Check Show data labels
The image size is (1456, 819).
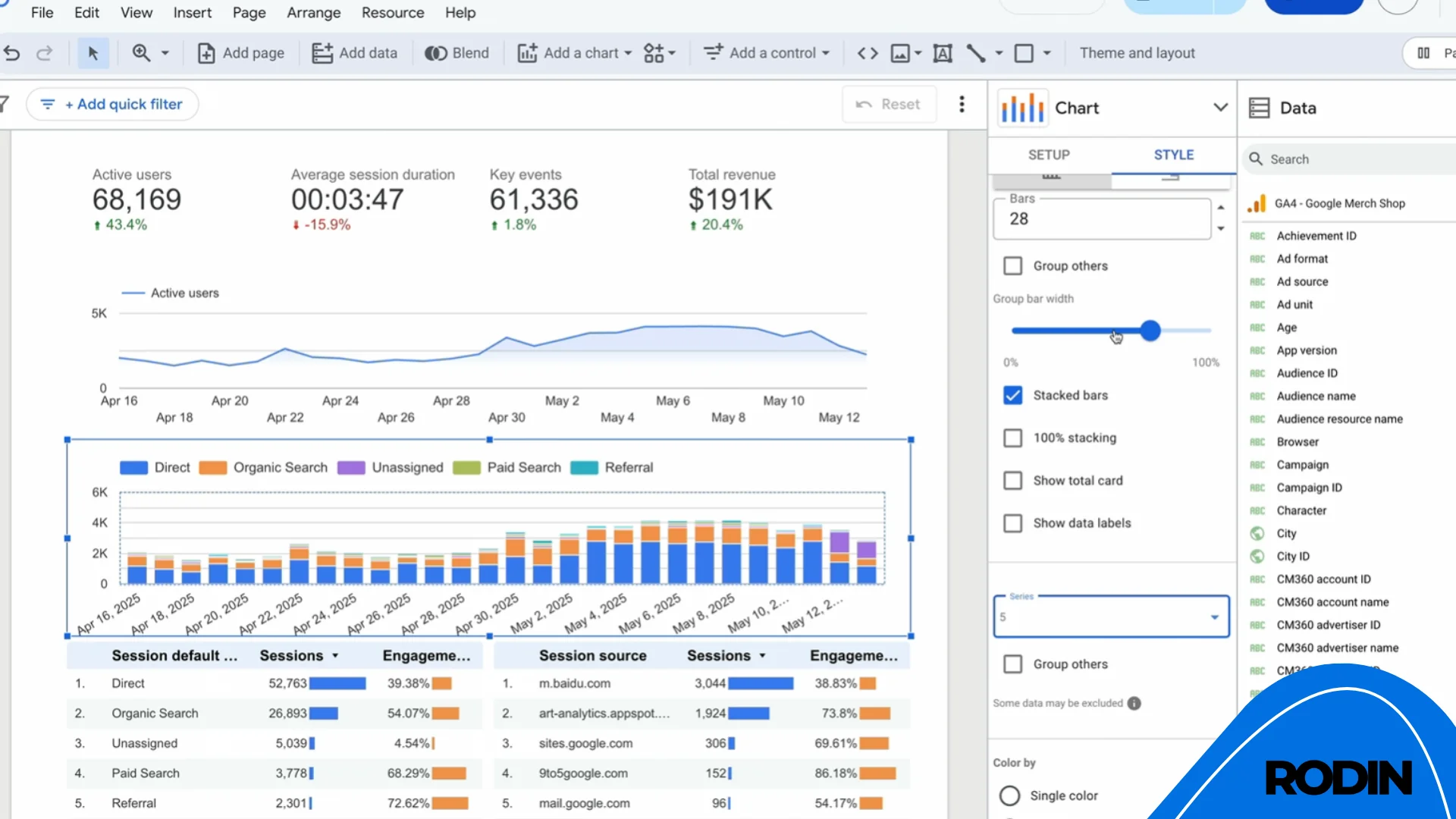click(x=1013, y=522)
